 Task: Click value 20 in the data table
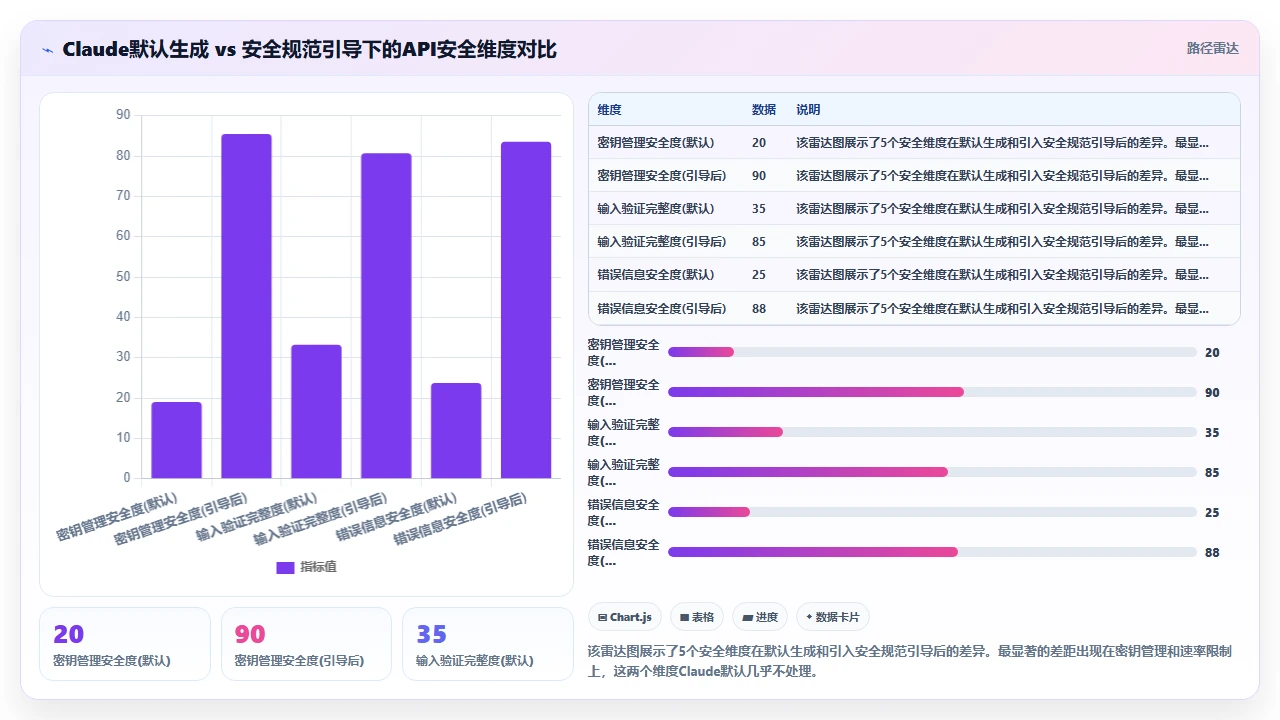point(759,143)
